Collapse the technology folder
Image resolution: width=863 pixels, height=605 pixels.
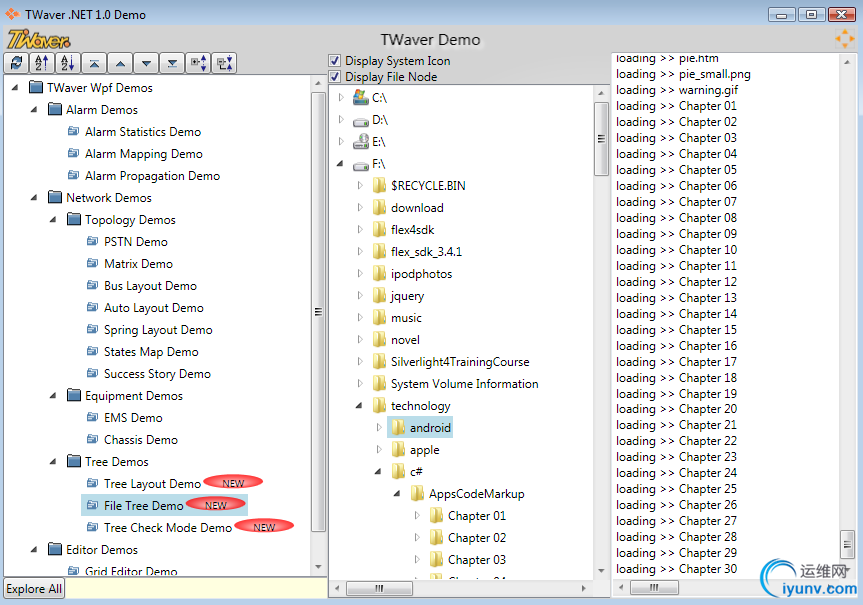tap(359, 406)
